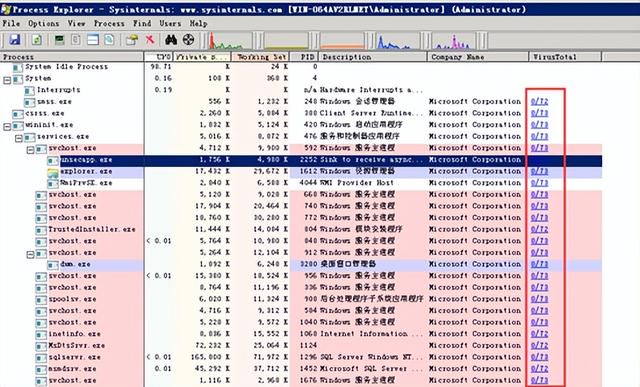The height and width of the screenshot is (387, 640).
Task: Click the orange physical memory graph
Action: [342, 41]
